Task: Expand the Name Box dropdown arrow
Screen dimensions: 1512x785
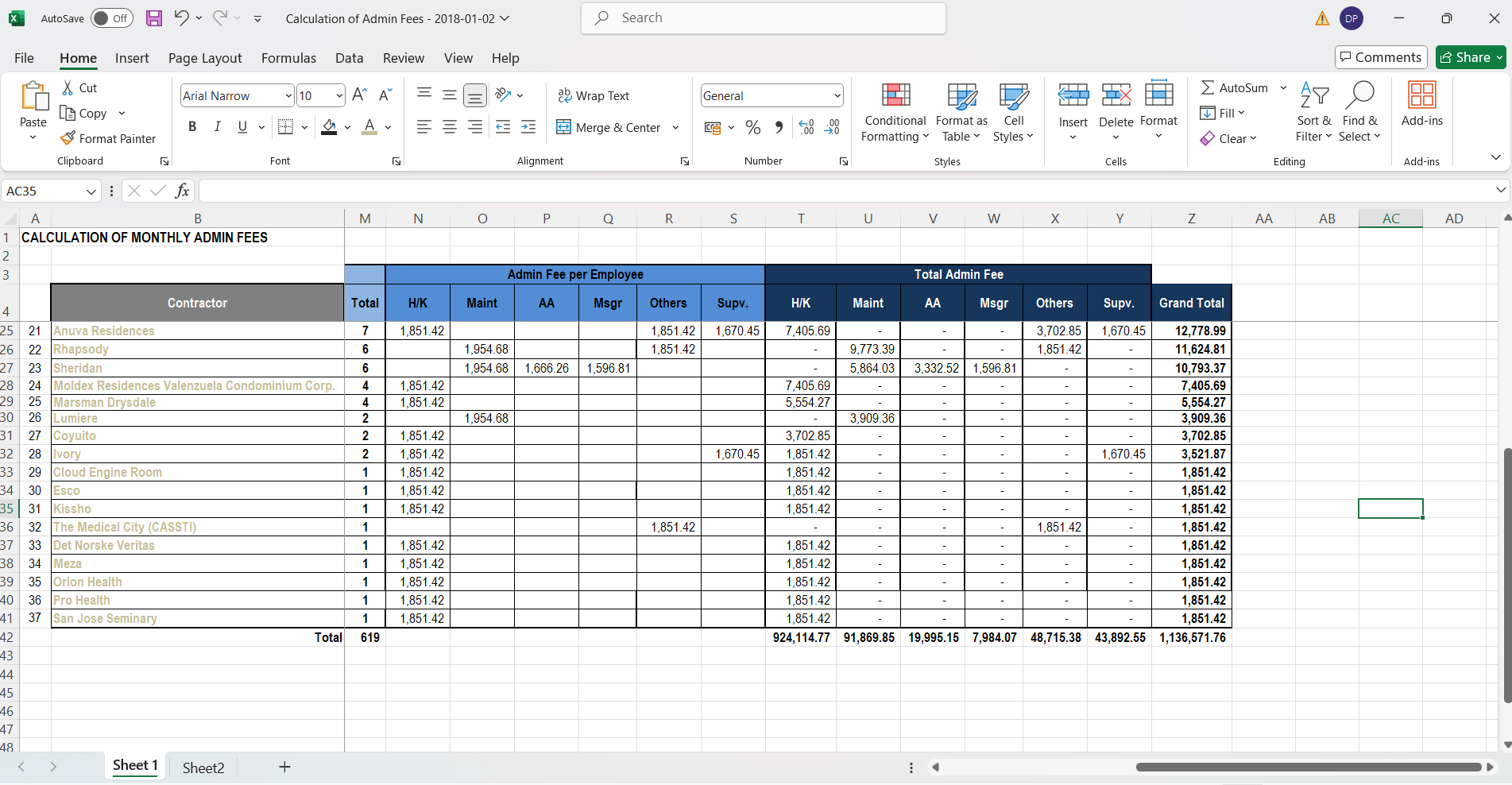Action: (x=91, y=191)
